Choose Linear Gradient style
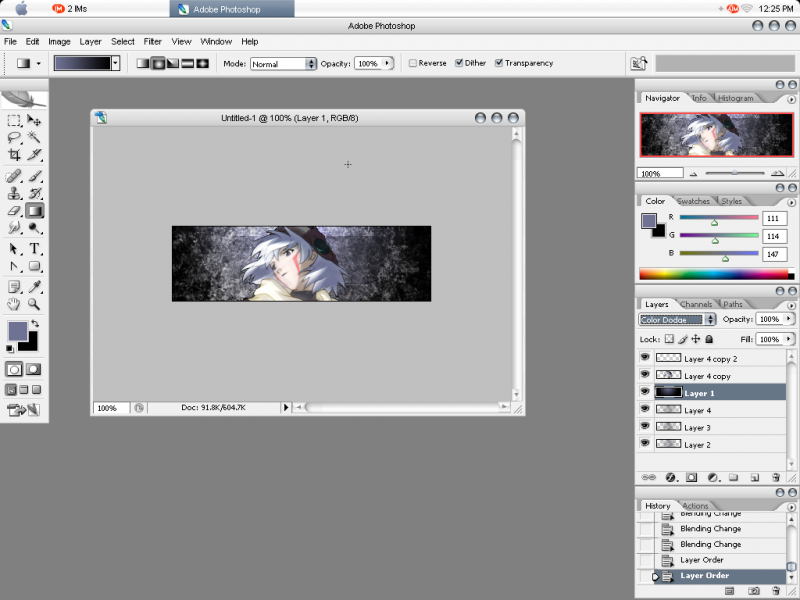800x600 pixels. coord(143,63)
